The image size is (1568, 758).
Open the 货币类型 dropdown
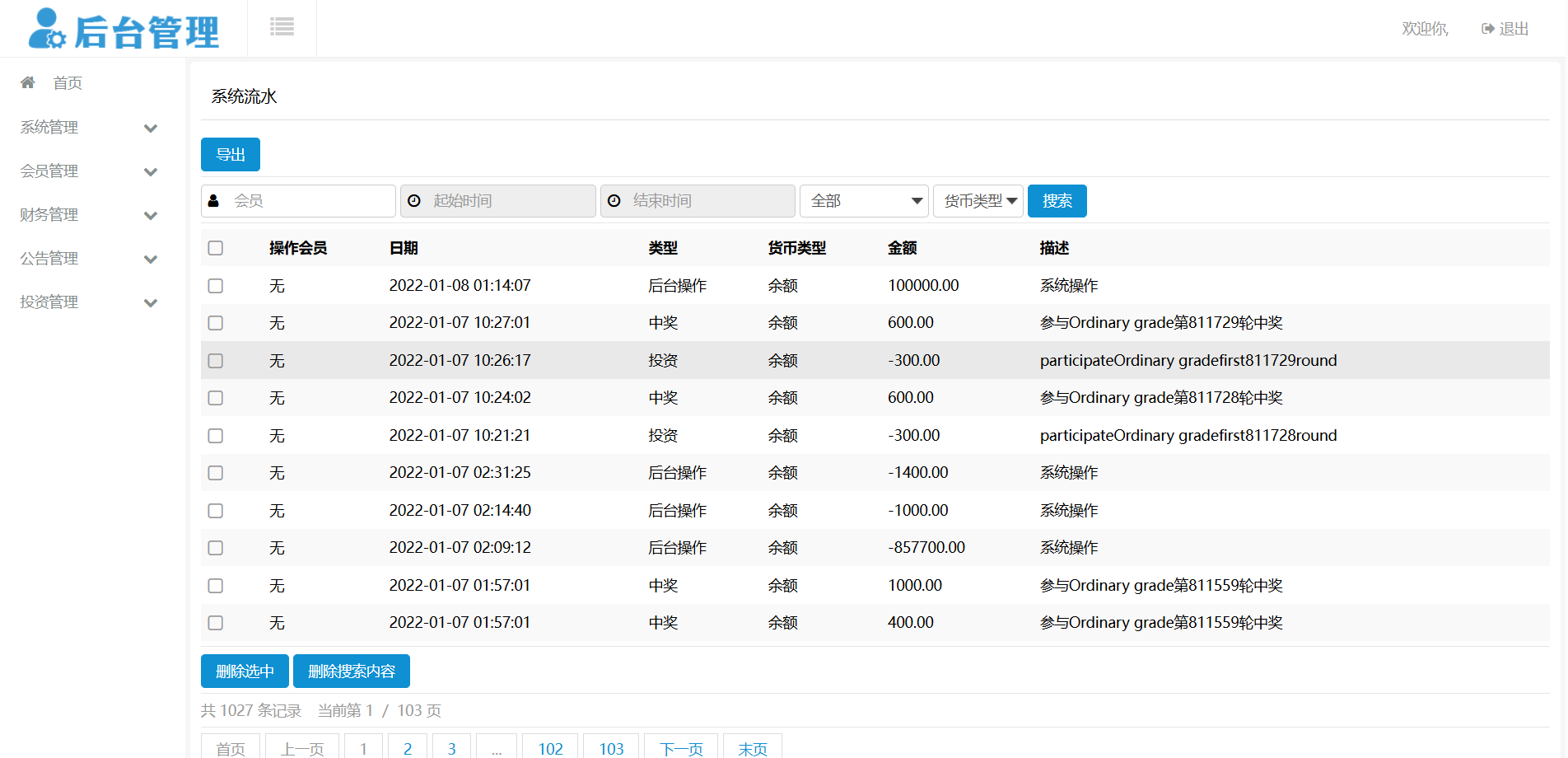click(978, 201)
